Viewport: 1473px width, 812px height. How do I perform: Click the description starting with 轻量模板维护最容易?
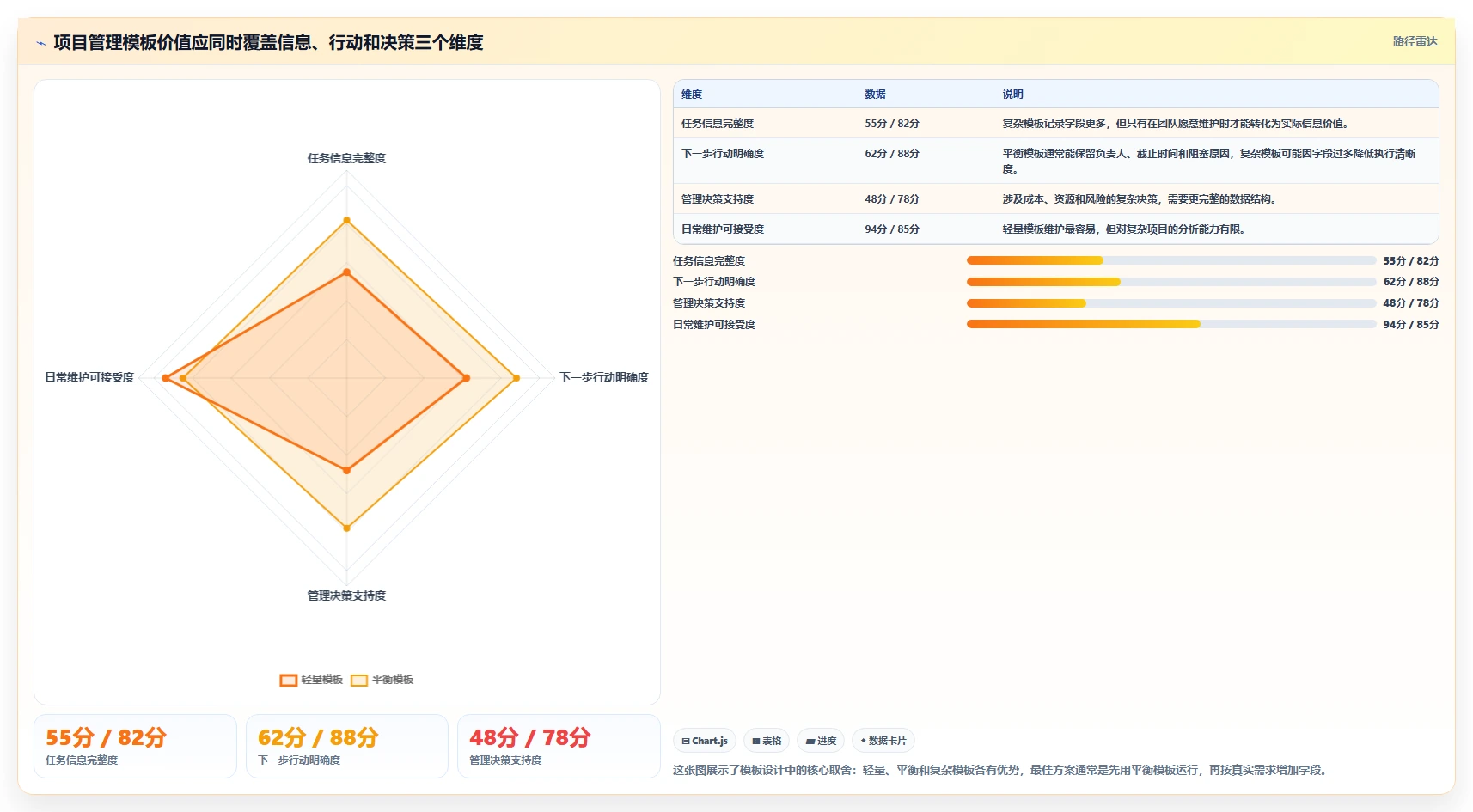pyautogui.click(x=1125, y=229)
